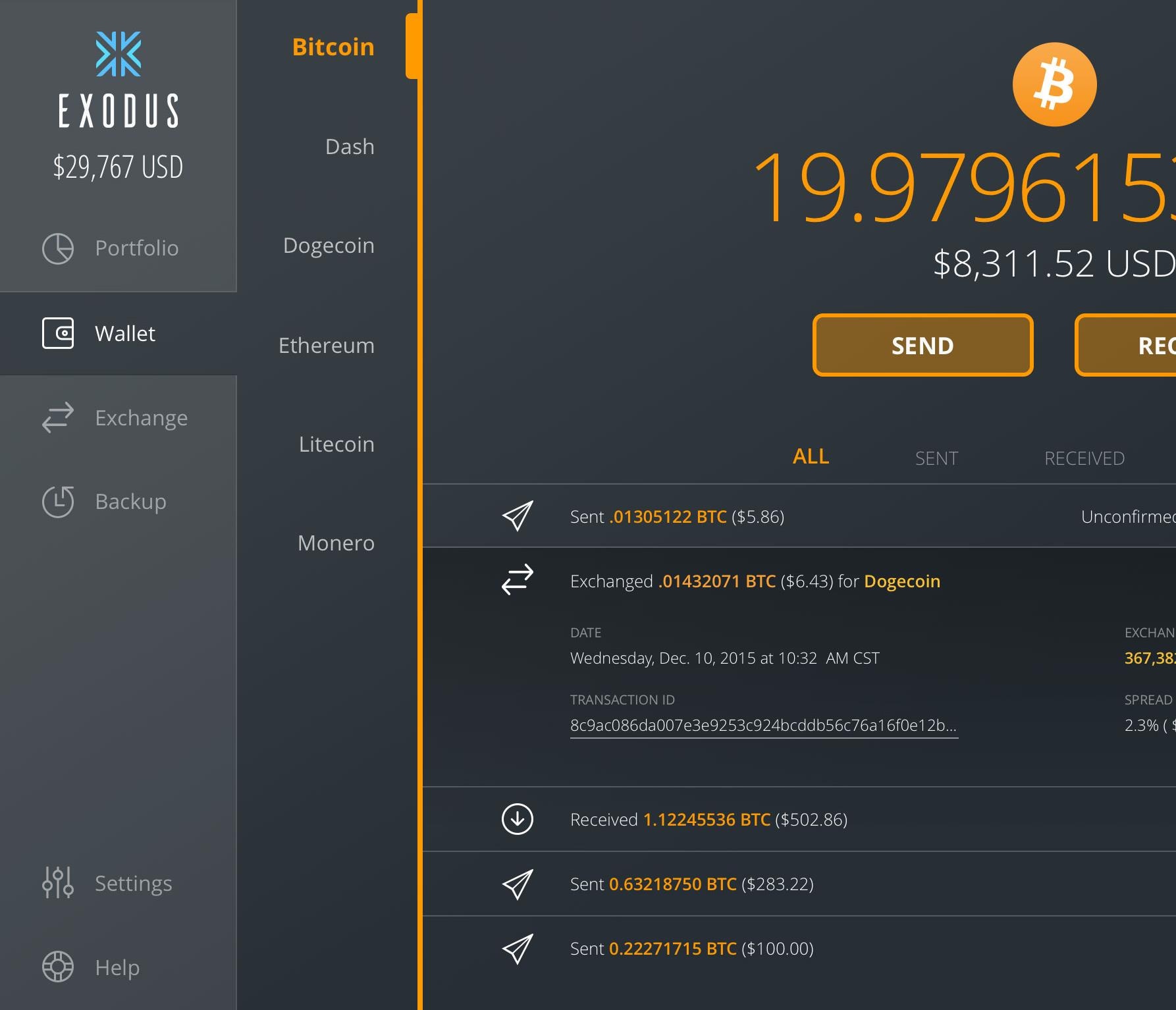Open Backup via the clock-arrow icon
The width and height of the screenshot is (1176, 1010).
tap(59, 501)
